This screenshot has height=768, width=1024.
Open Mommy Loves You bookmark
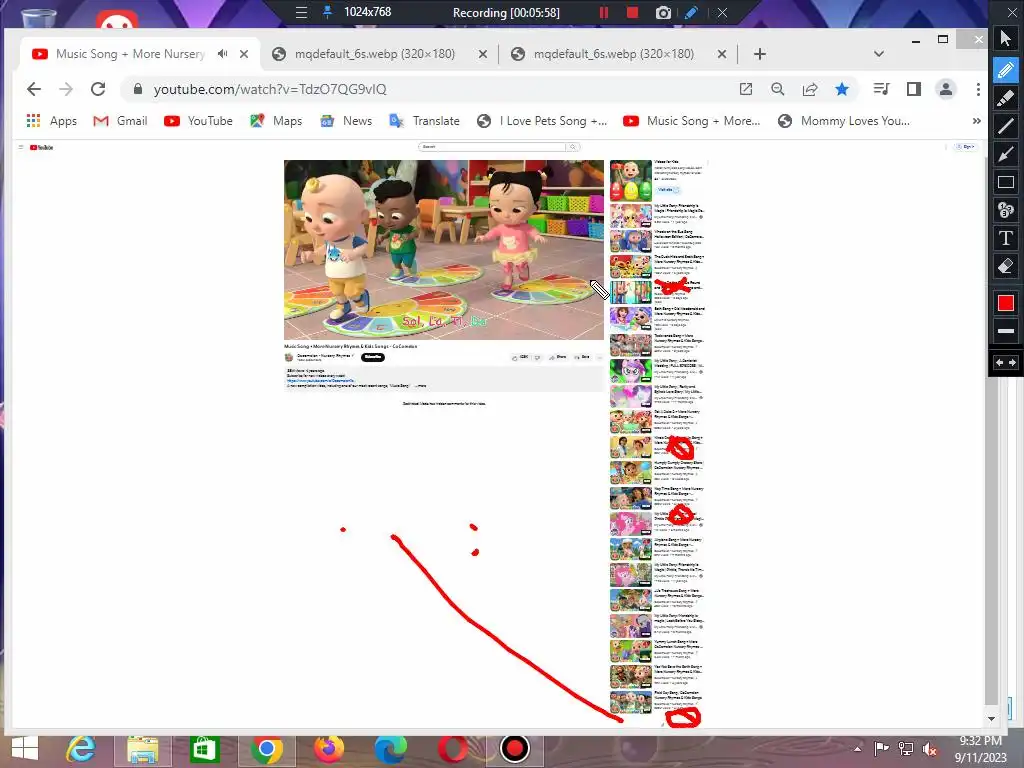tap(843, 121)
